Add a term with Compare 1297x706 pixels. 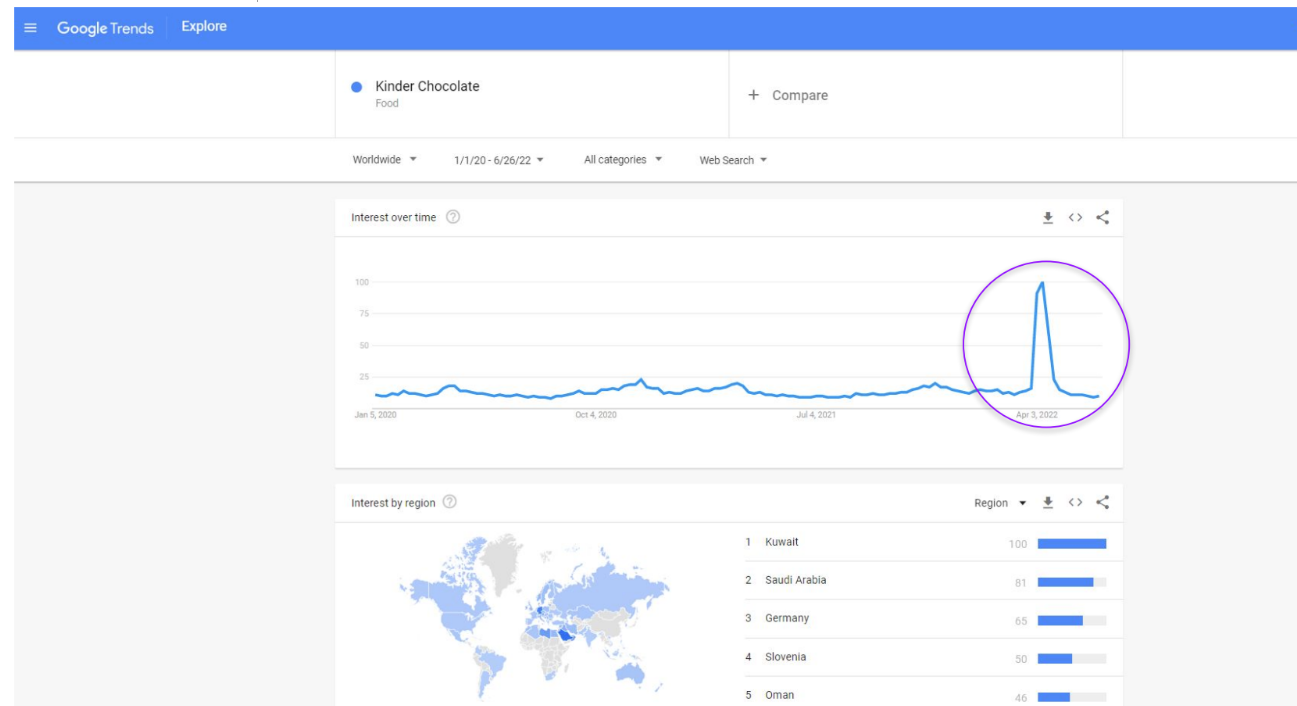788,95
